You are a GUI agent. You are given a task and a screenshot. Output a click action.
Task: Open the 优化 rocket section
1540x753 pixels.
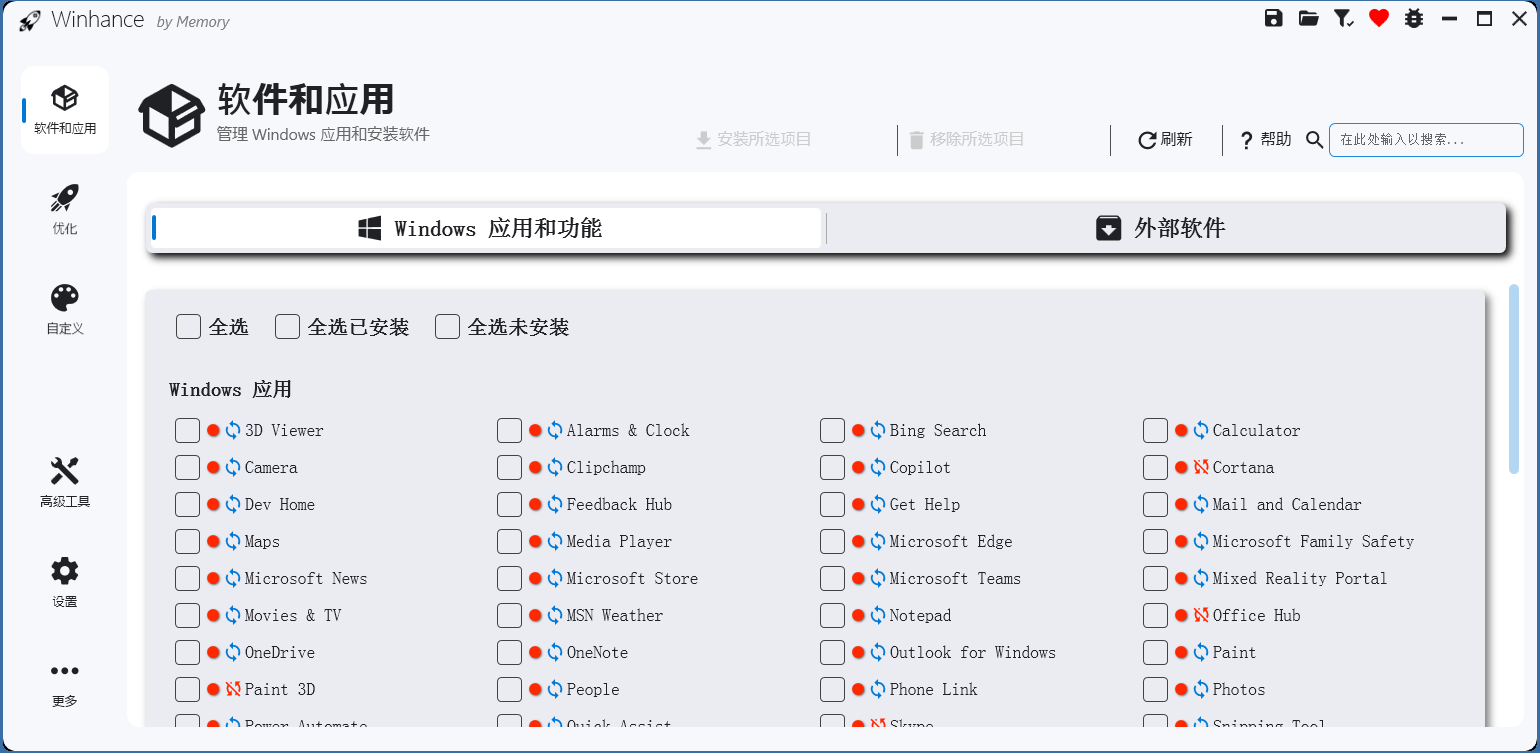click(x=65, y=210)
